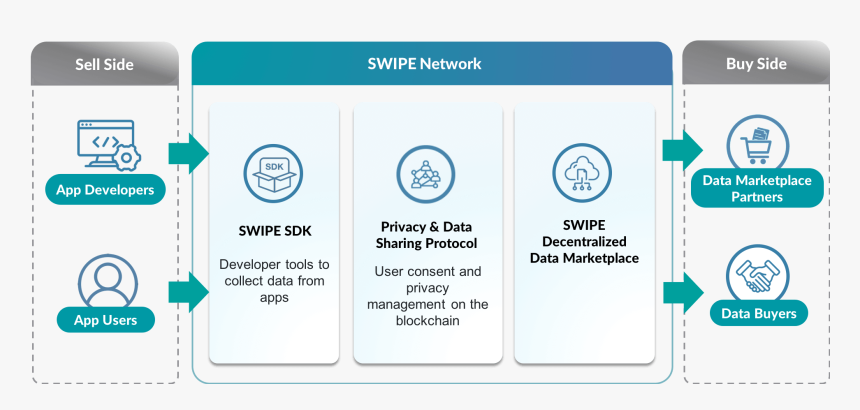Click 'User consent and privacy management' text
The height and width of the screenshot is (410, 860).
click(x=427, y=296)
